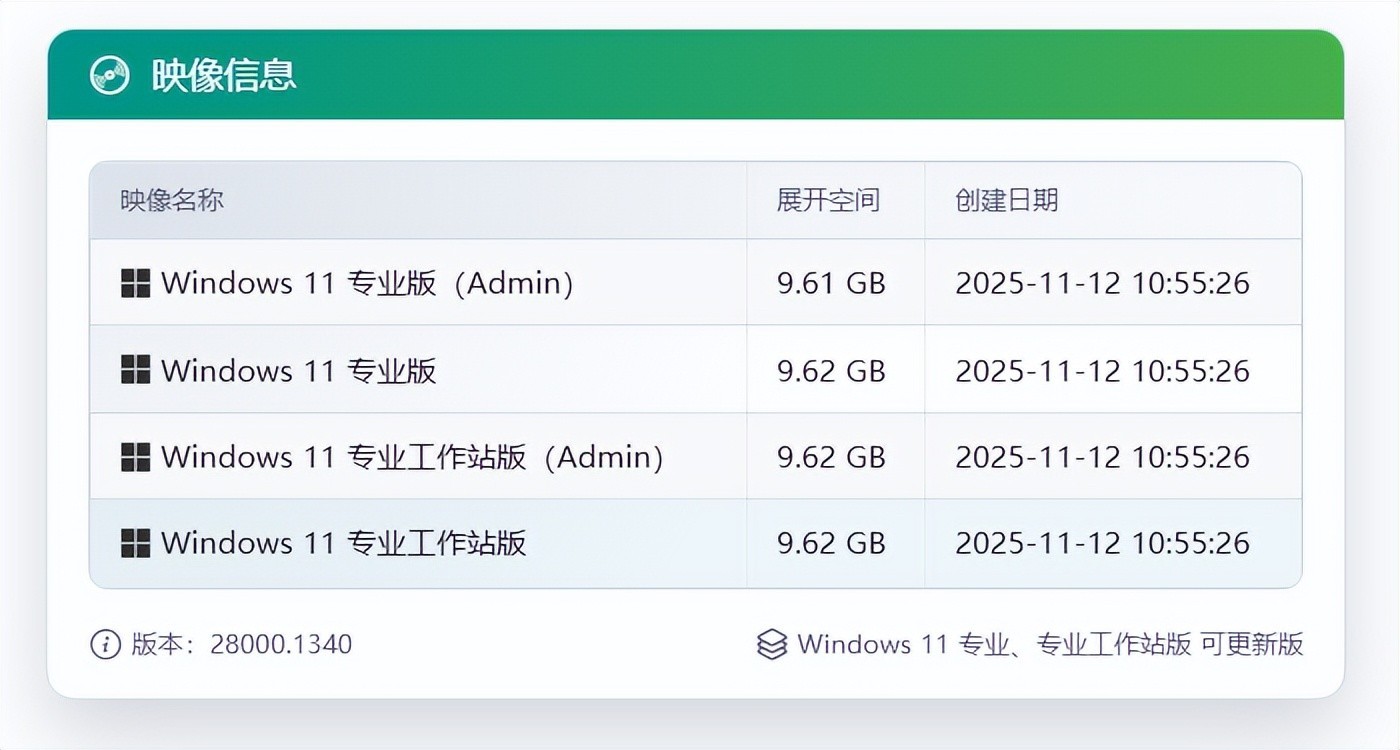The height and width of the screenshot is (750, 1400).
Task: Click the 可更新版 text label
Action: click(x=1251, y=645)
